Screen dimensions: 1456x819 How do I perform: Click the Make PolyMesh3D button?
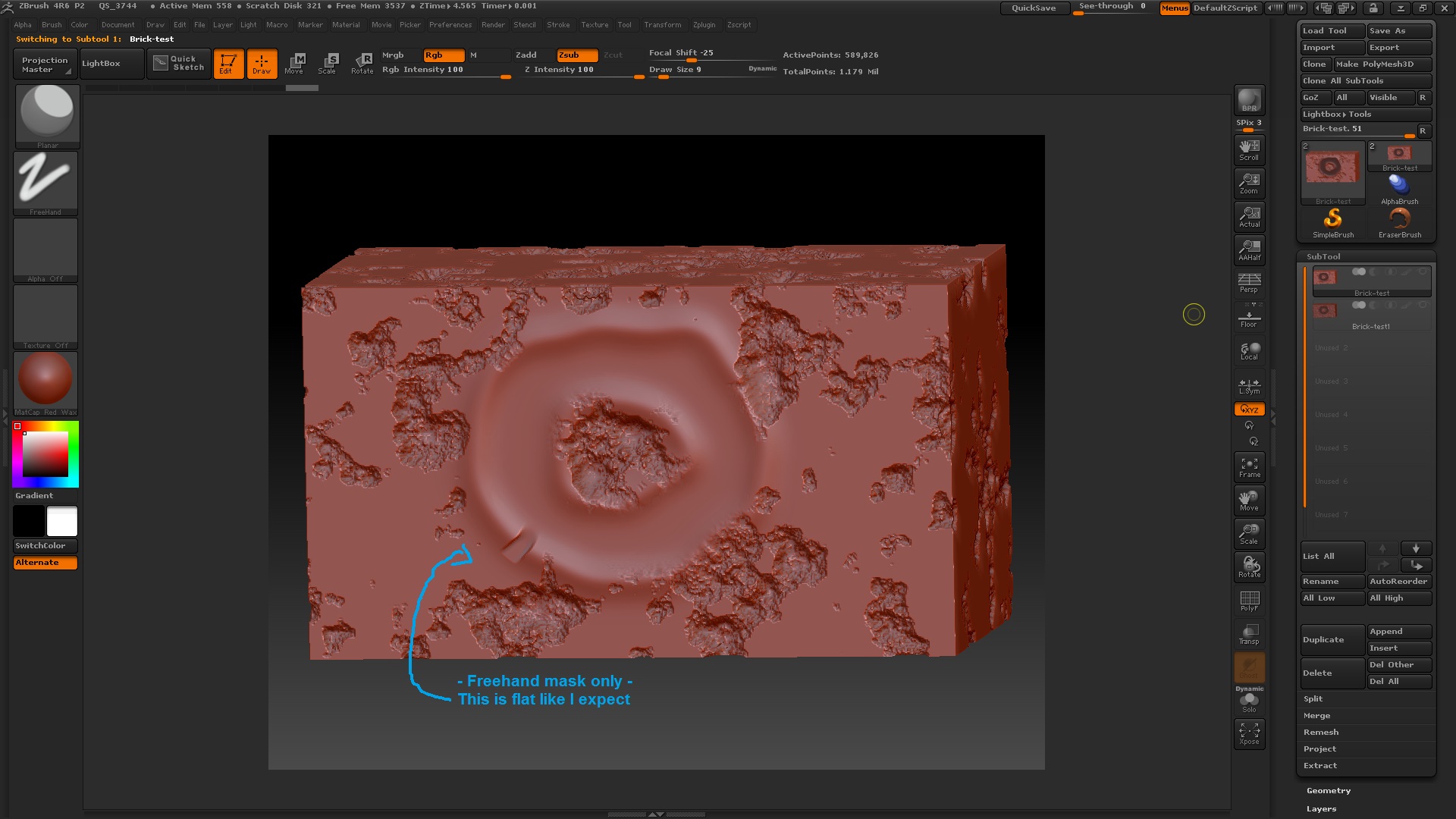[1382, 64]
